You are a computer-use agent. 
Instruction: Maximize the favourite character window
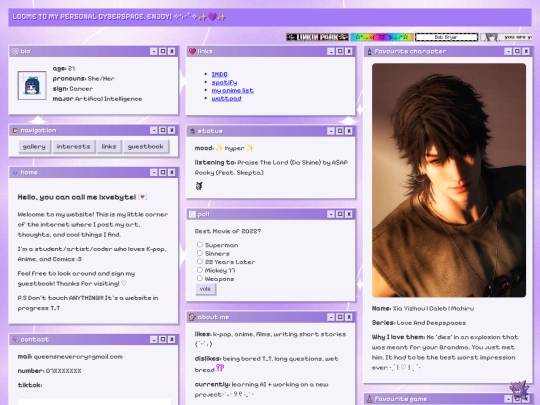tap(517, 51)
